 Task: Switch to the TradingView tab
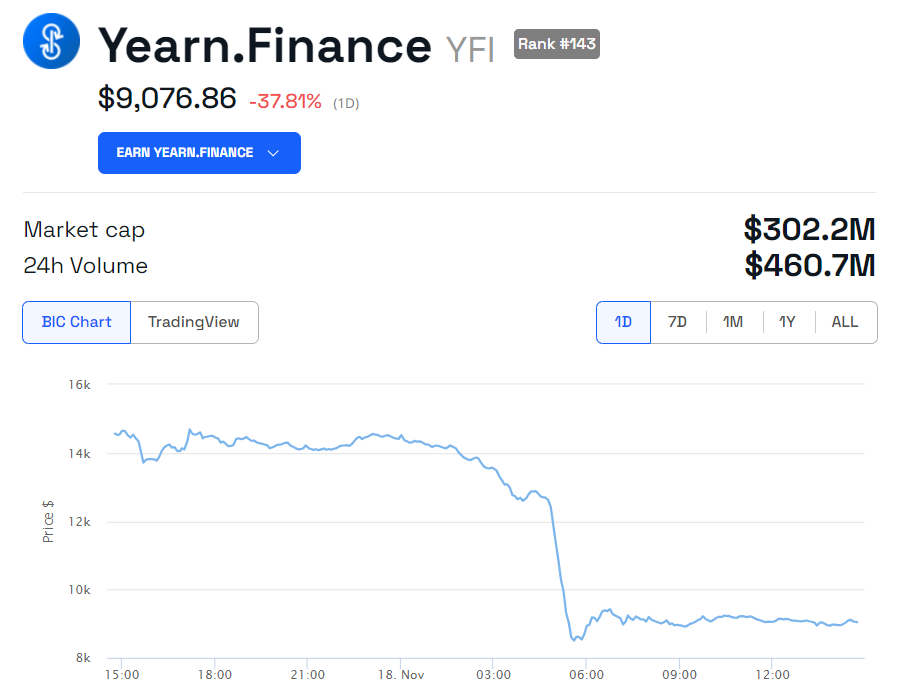194,322
